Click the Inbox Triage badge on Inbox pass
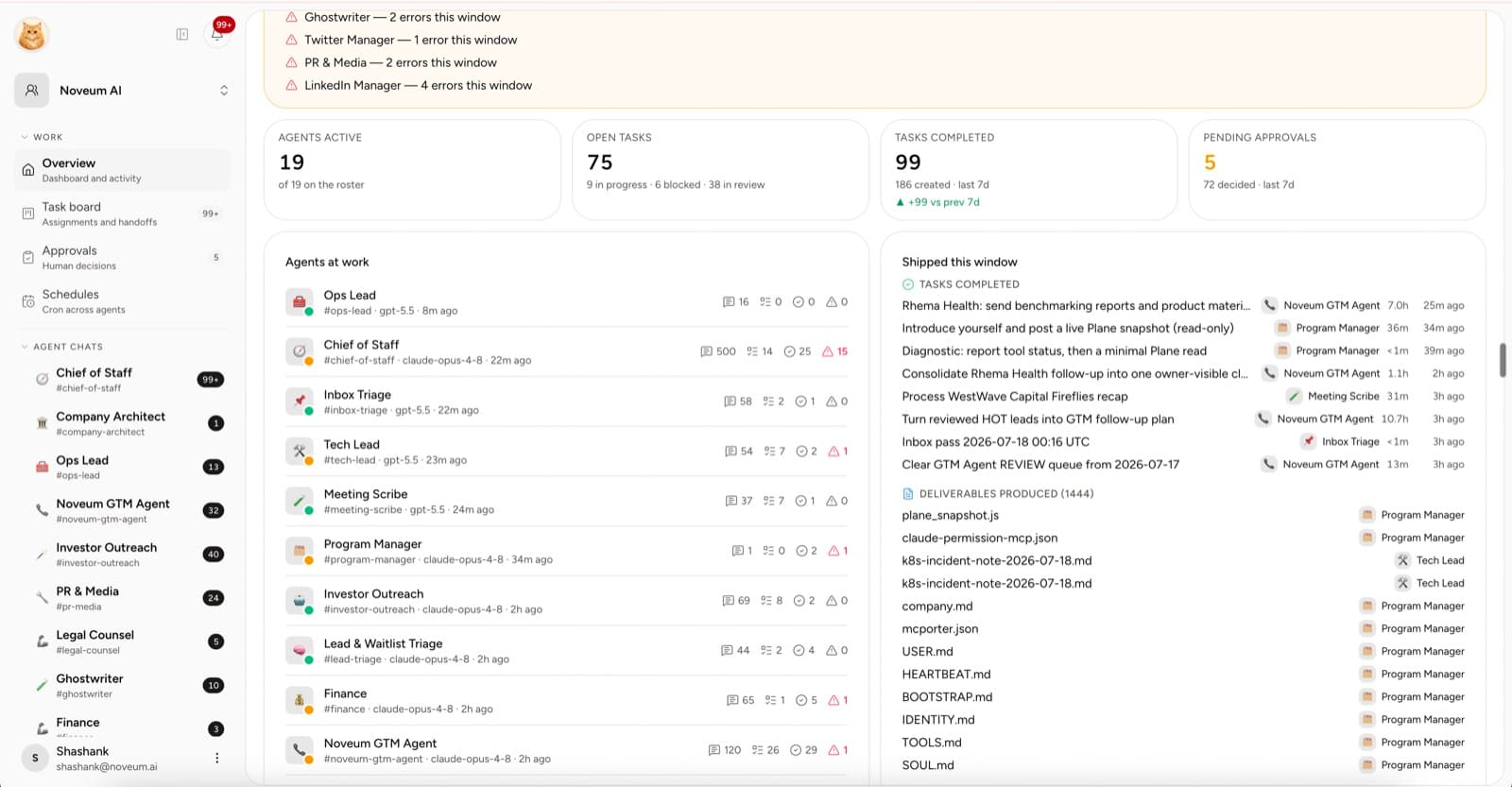The height and width of the screenshot is (787, 1512). pyautogui.click(x=1340, y=441)
